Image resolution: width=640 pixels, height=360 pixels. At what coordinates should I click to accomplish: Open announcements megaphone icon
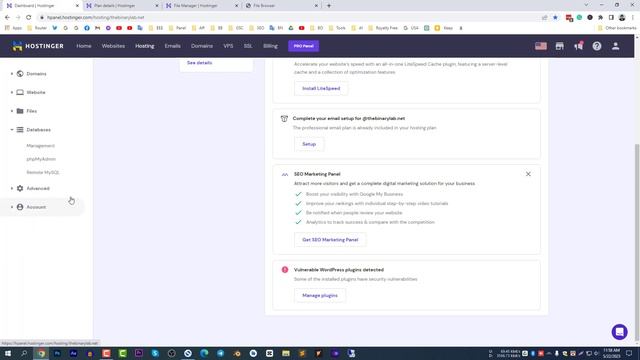578,46
